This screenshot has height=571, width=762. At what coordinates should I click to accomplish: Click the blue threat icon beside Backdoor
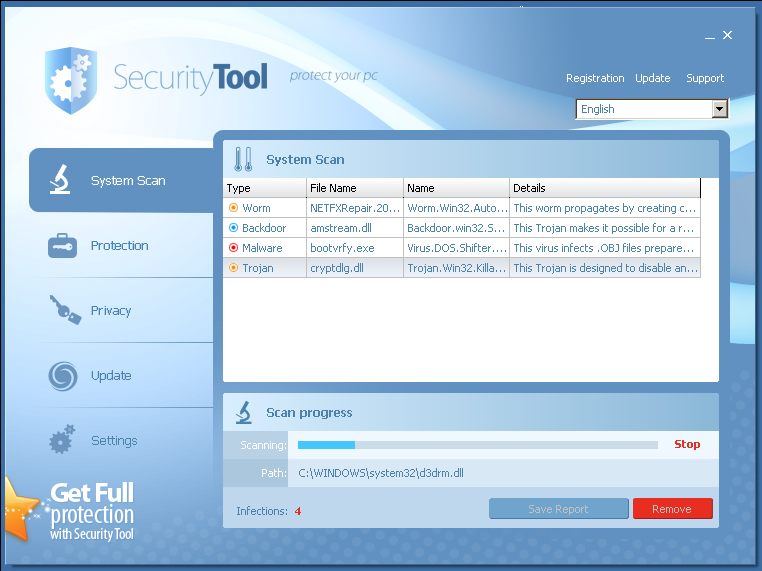[233, 227]
